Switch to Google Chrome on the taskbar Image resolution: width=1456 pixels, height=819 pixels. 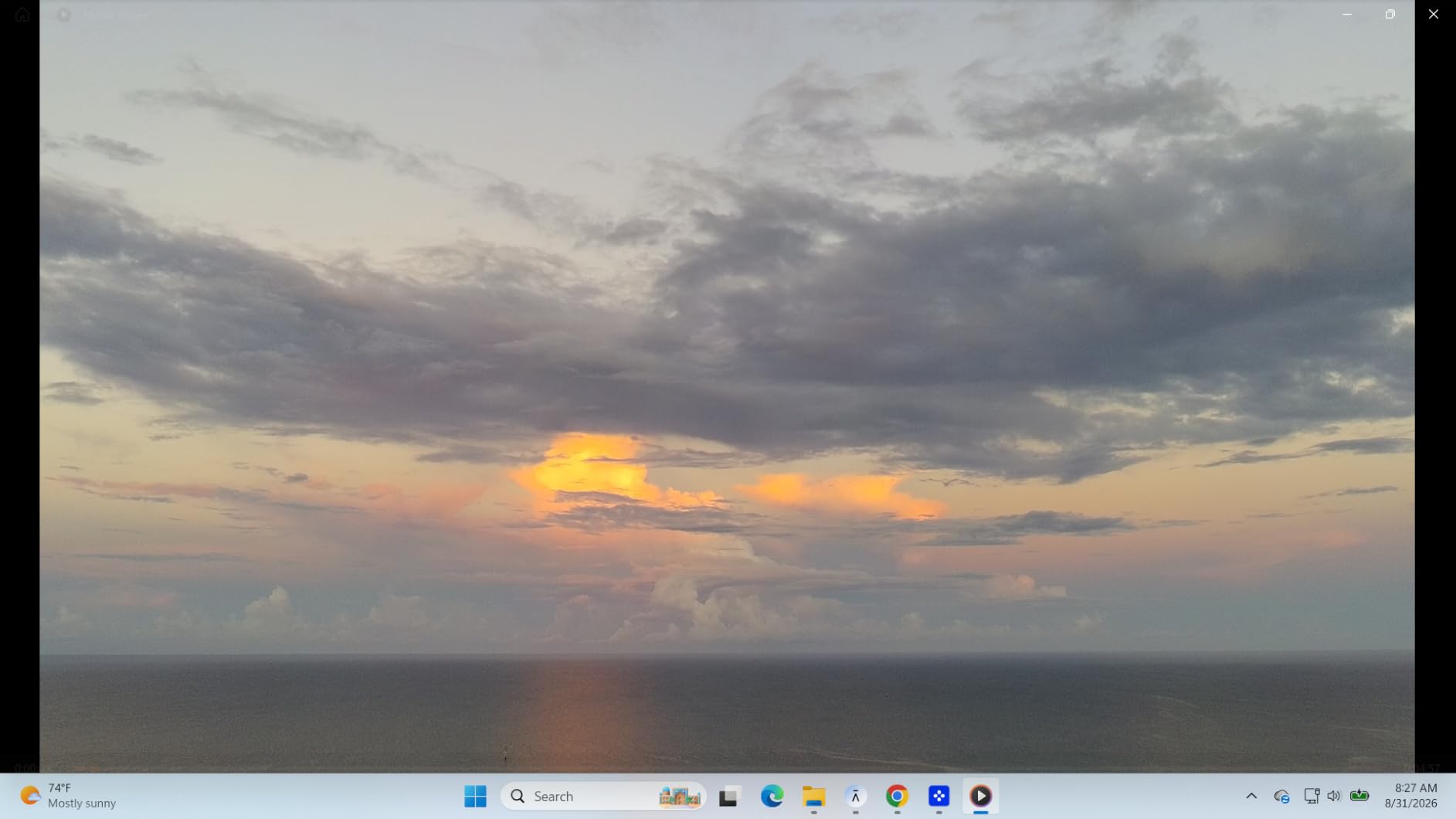tap(897, 796)
